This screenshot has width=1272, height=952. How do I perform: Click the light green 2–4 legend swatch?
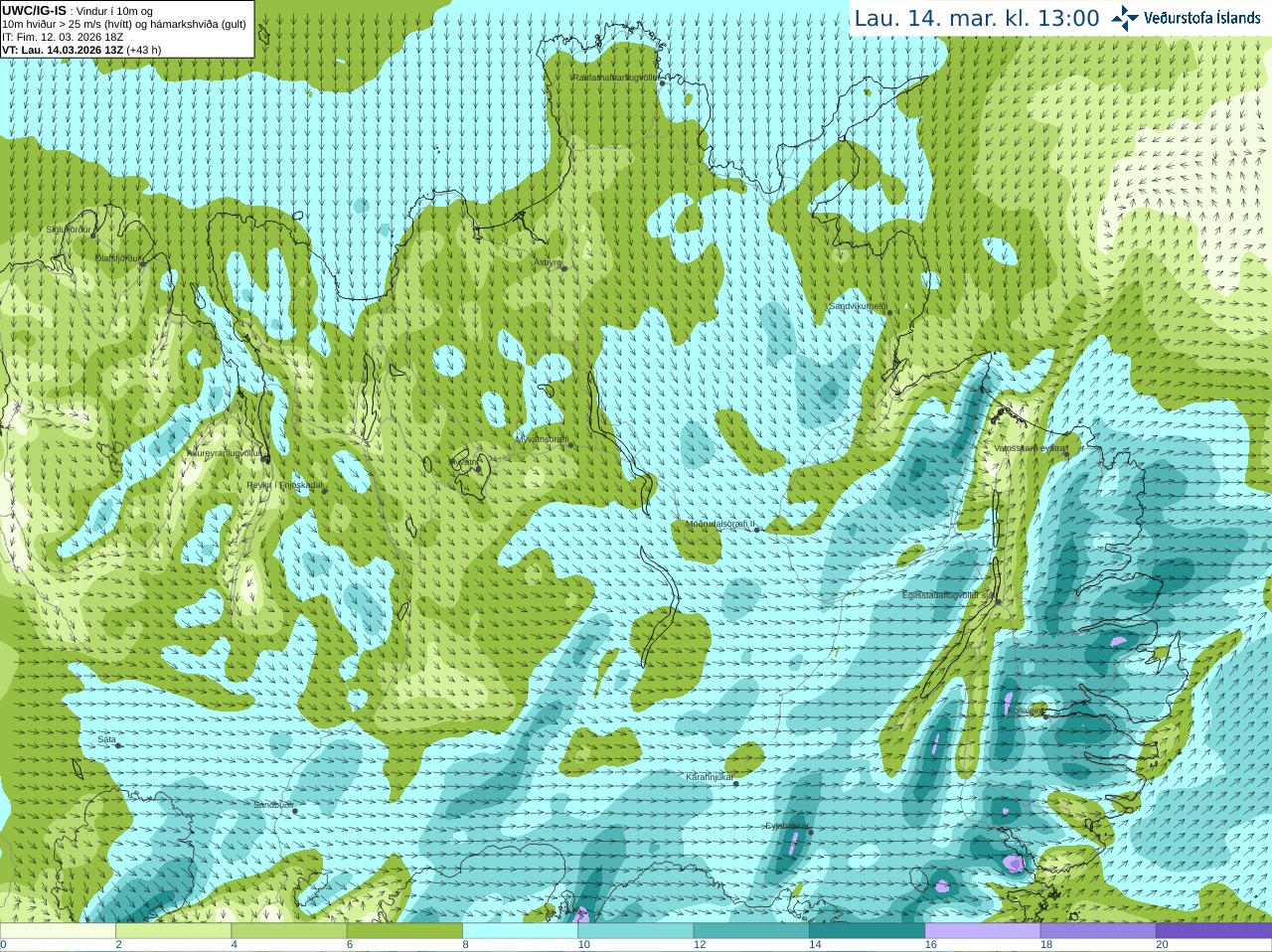pyautogui.click(x=174, y=931)
